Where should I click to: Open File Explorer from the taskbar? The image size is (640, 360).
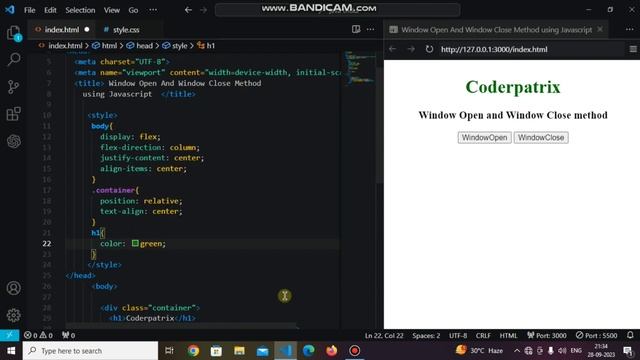point(239,351)
